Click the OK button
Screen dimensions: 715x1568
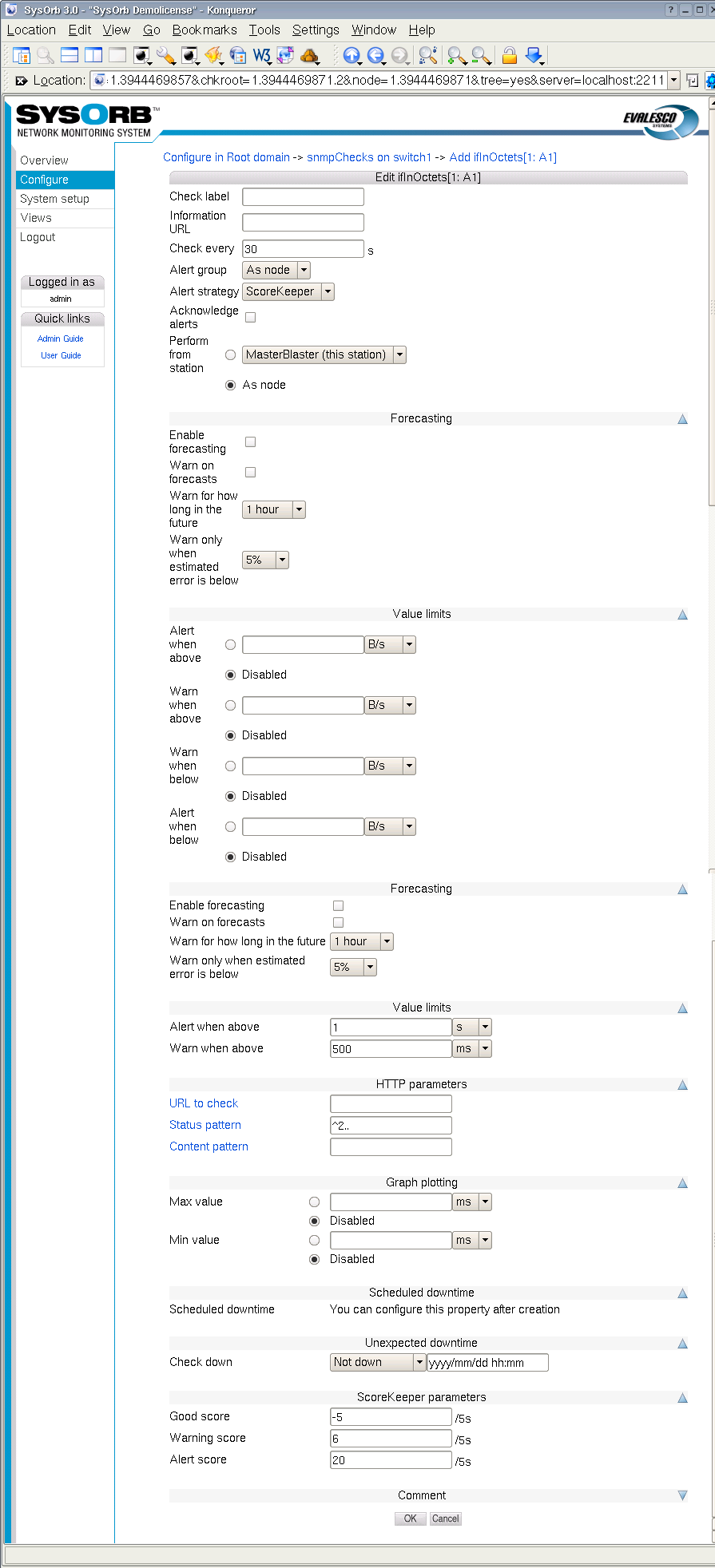[410, 1519]
